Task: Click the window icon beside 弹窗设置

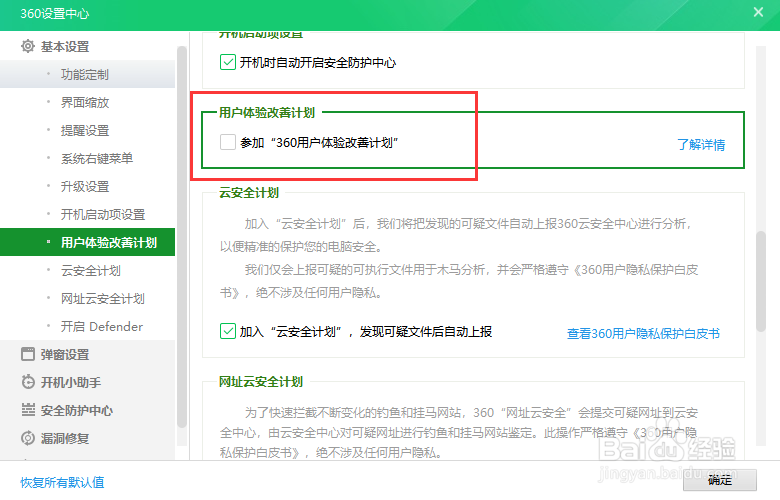Action: [28, 354]
